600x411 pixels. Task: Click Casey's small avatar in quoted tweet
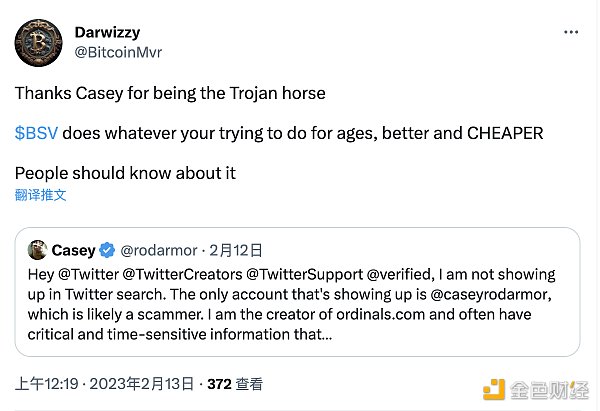tap(38, 250)
